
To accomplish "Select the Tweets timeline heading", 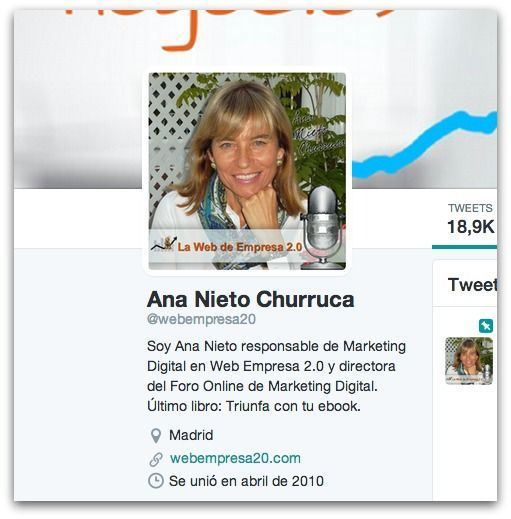I will (472, 284).
